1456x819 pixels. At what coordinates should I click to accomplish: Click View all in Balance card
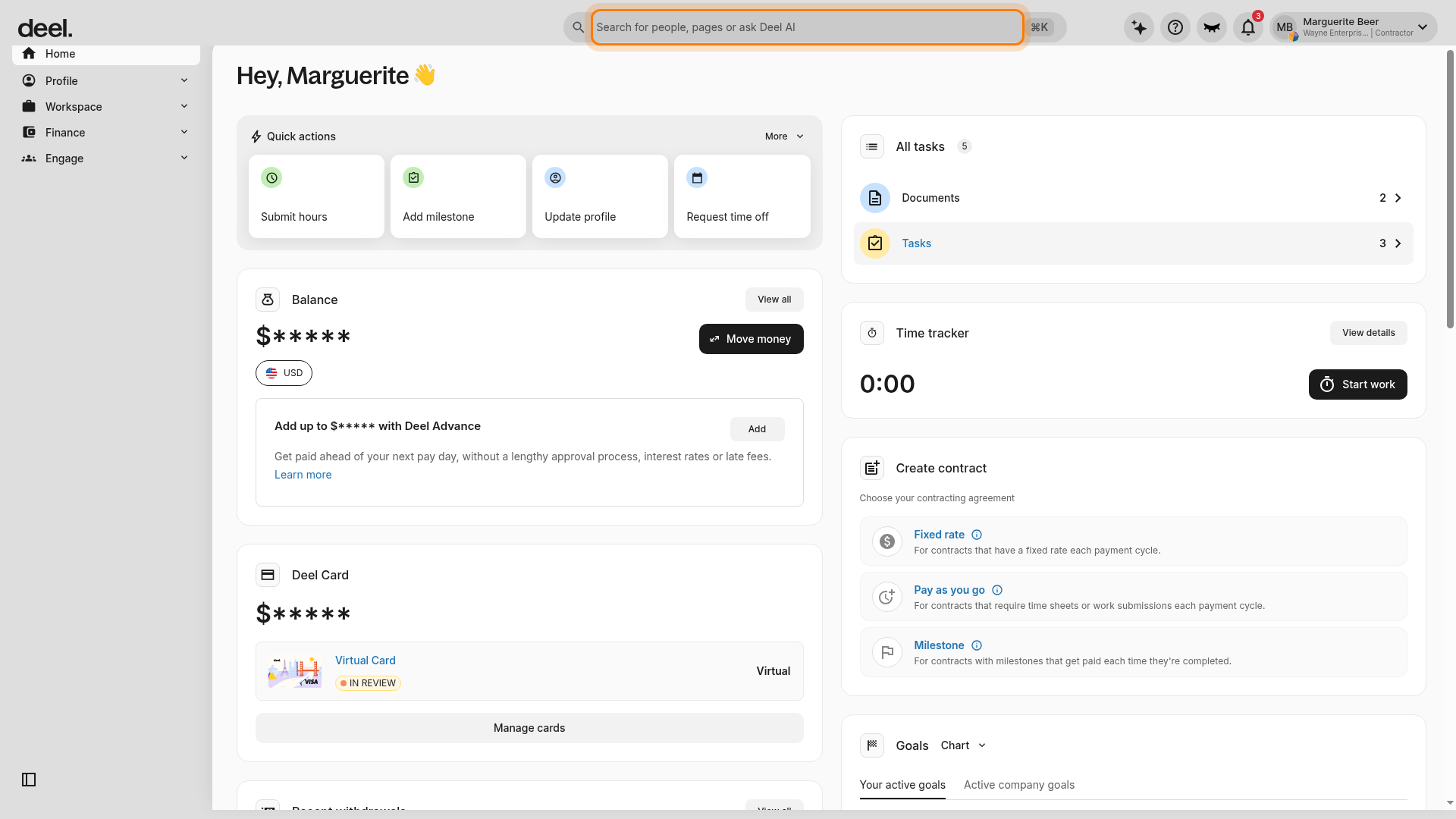pos(774,300)
